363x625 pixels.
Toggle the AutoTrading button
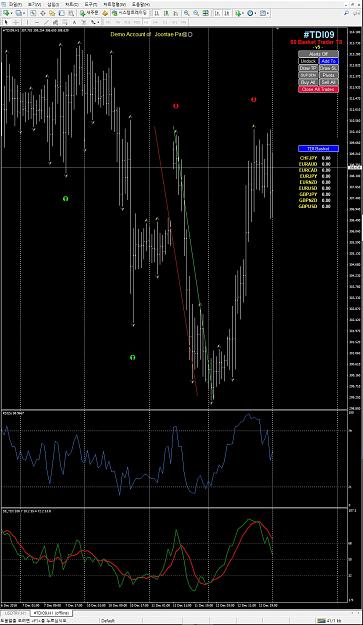[130, 13]
